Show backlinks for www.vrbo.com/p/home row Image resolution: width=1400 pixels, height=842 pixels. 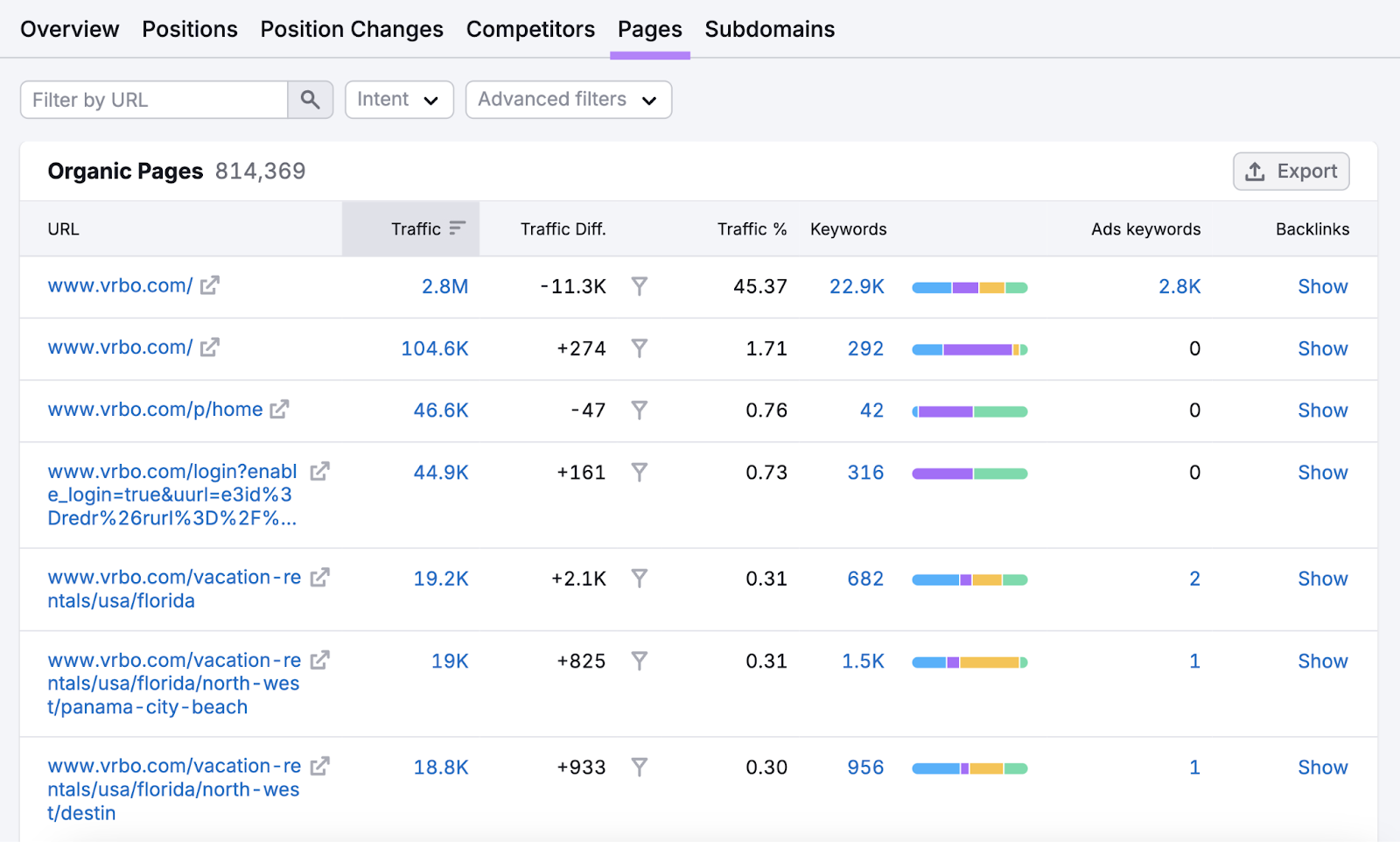coord(1323,410)
